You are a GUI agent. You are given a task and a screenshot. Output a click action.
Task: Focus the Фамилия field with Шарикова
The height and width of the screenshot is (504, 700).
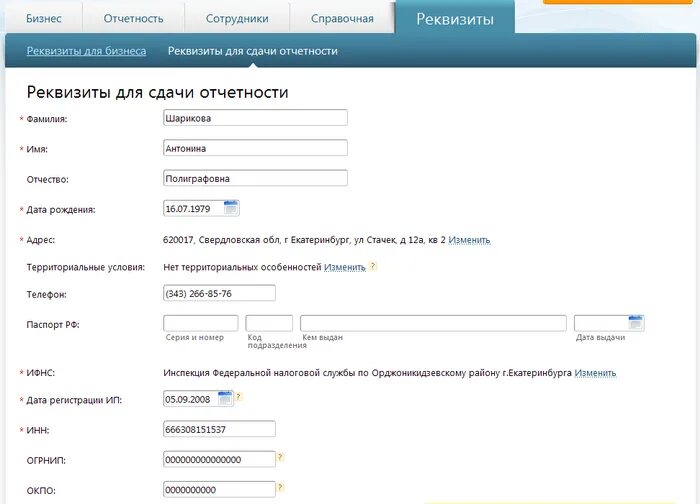[x=255, y=118]
